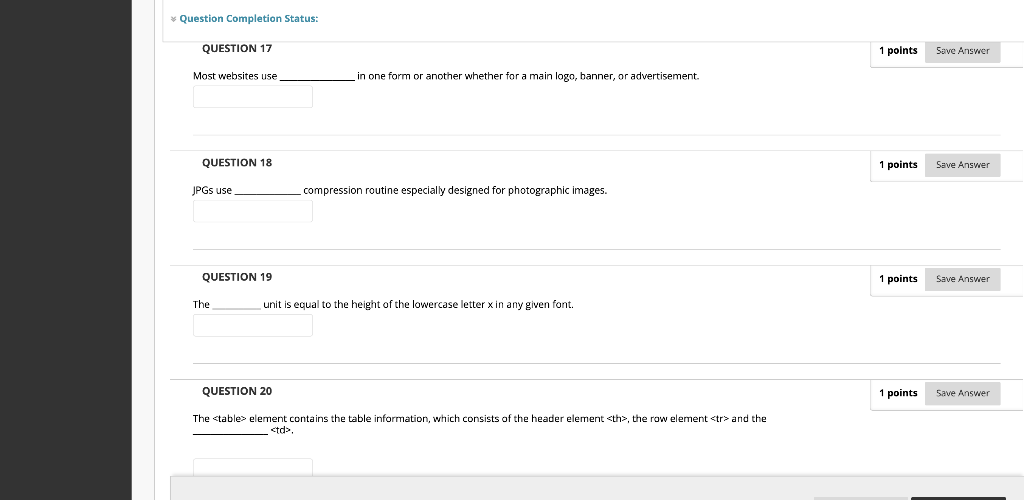1024x500 pixels.
Task: Select the Question 19 answer text box
Action: coord(253,325)
